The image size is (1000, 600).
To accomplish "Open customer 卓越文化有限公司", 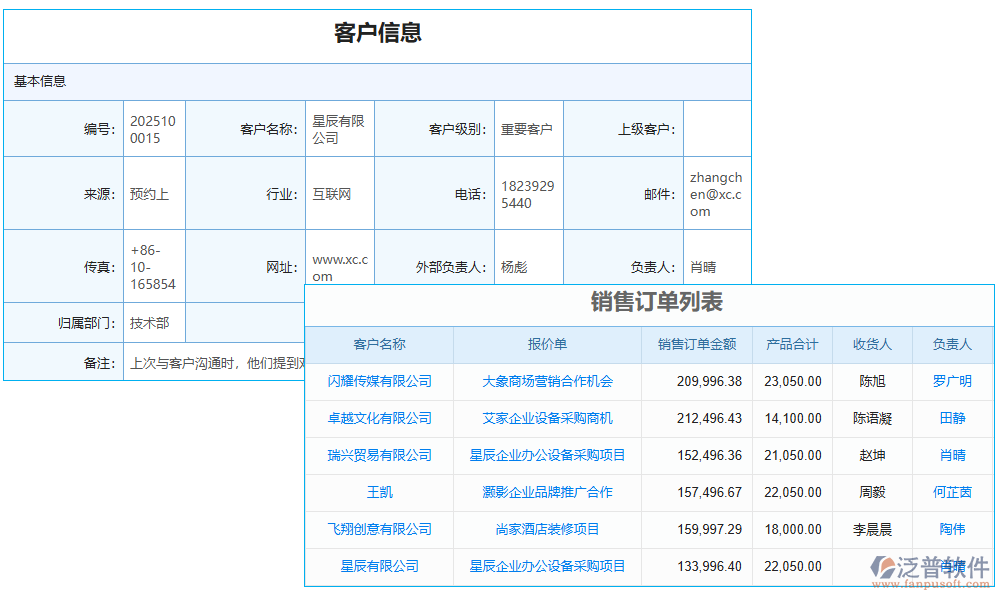I will (380, 418).
